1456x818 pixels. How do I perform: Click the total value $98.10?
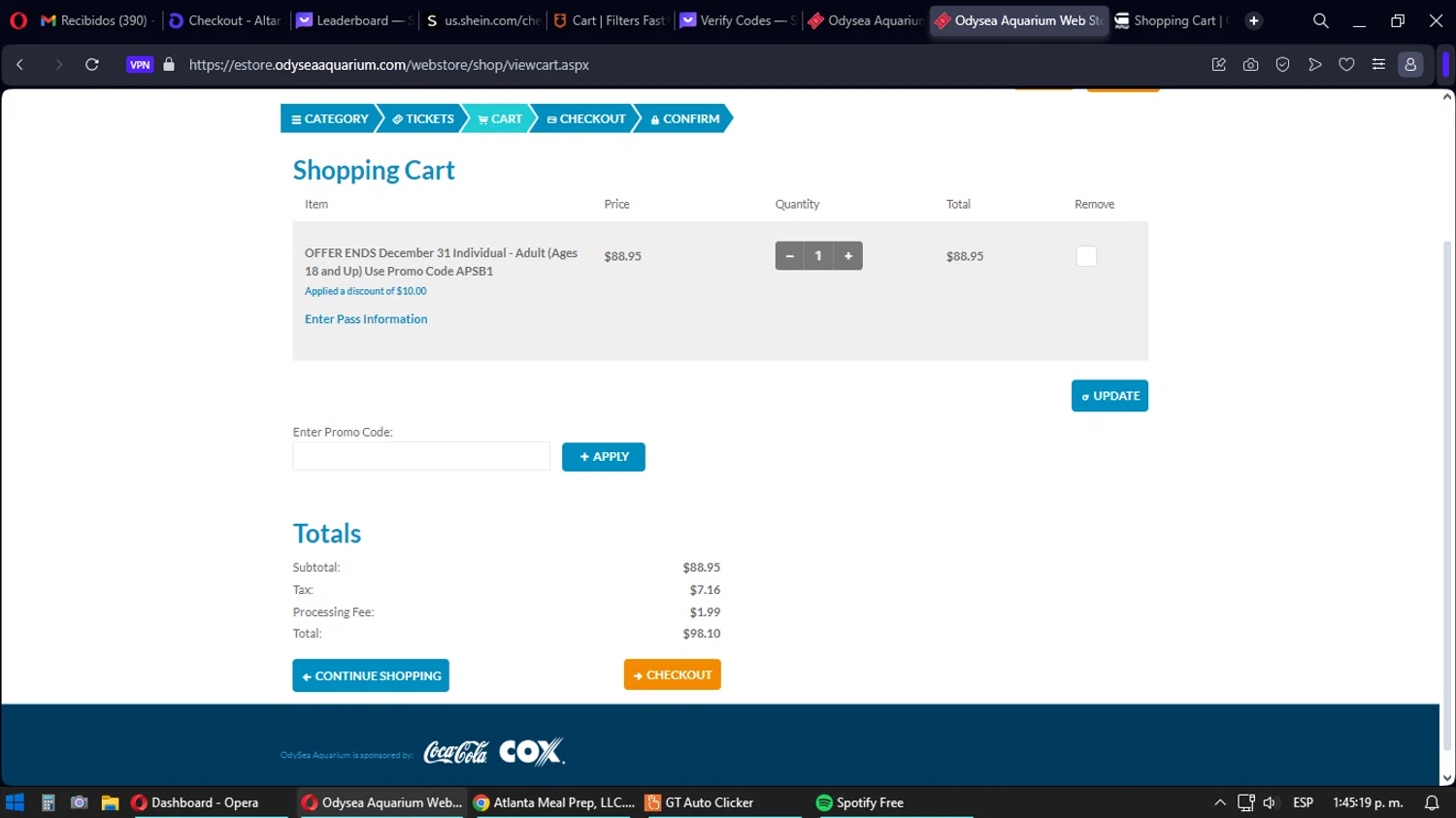pyautogui.click(x=701, y=634)
